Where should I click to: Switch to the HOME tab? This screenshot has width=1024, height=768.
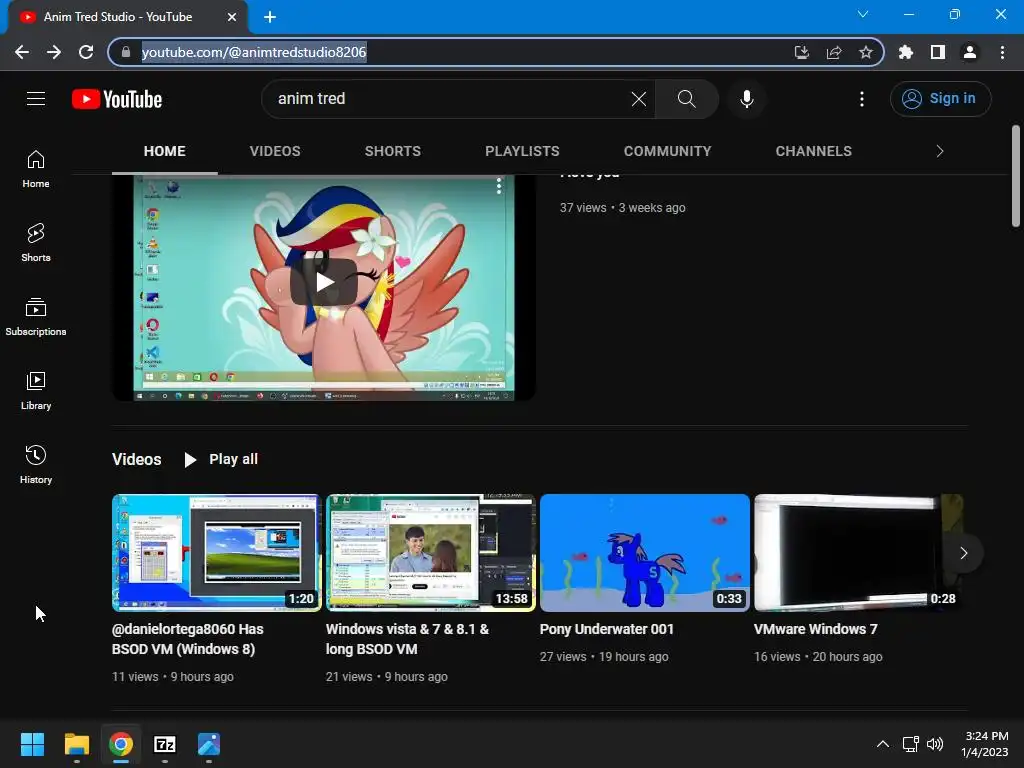click(165, 151)
